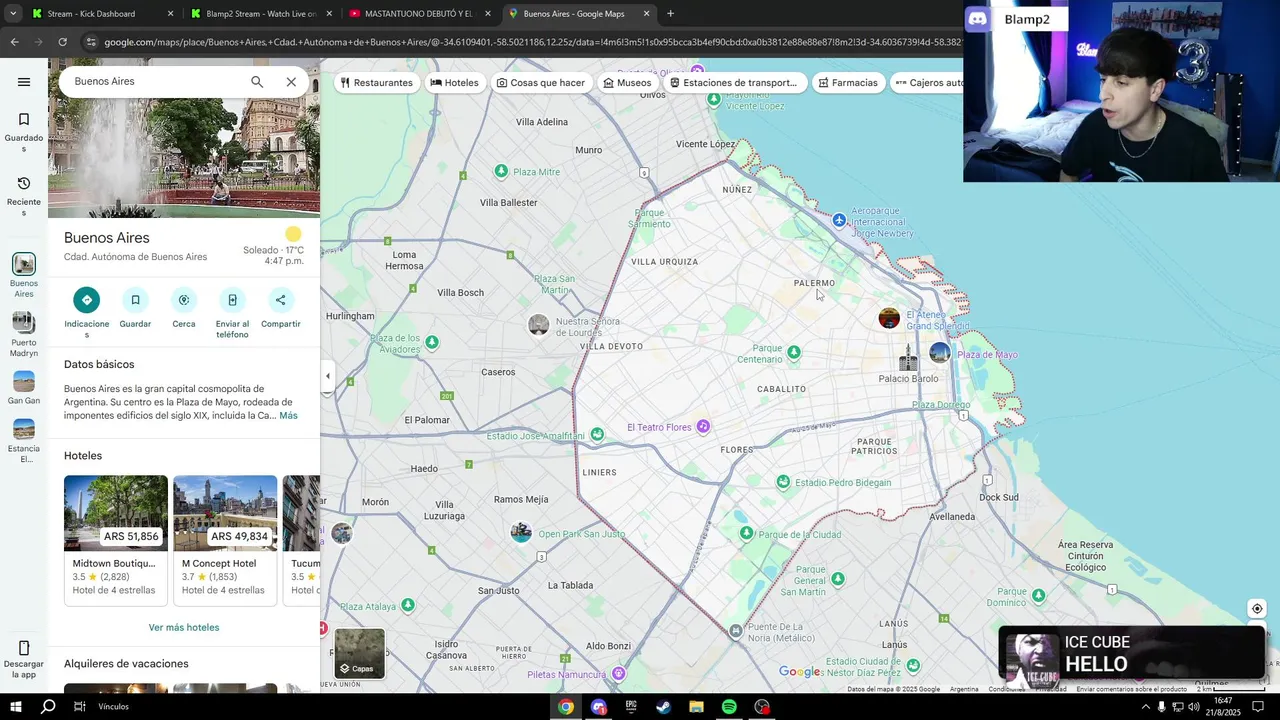Click the El Teatro Flores marker
Viewport: 1280px width, 720px height.
tap(703, 427)
